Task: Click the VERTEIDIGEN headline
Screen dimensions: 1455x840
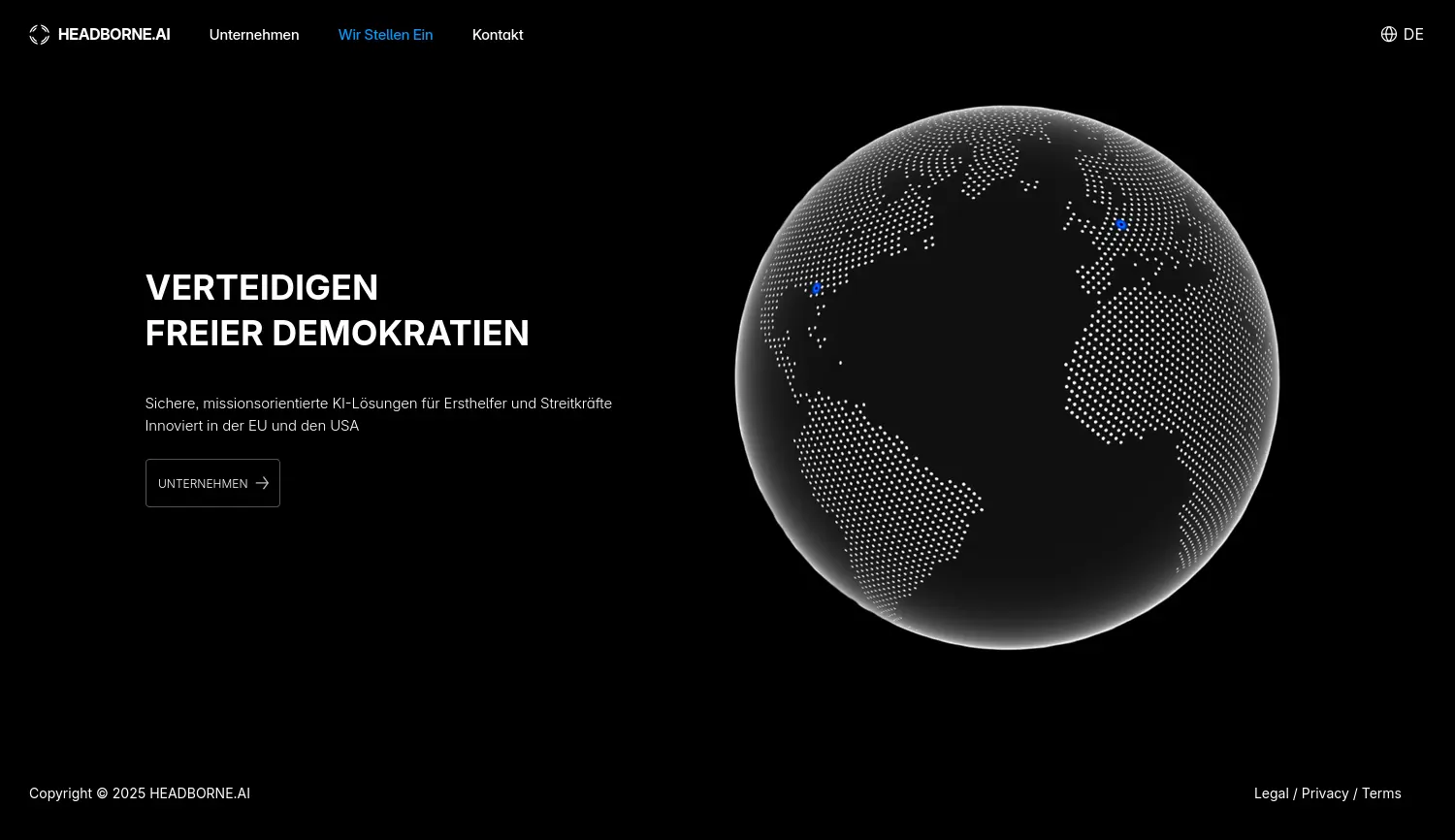Action: click(262, 287)
